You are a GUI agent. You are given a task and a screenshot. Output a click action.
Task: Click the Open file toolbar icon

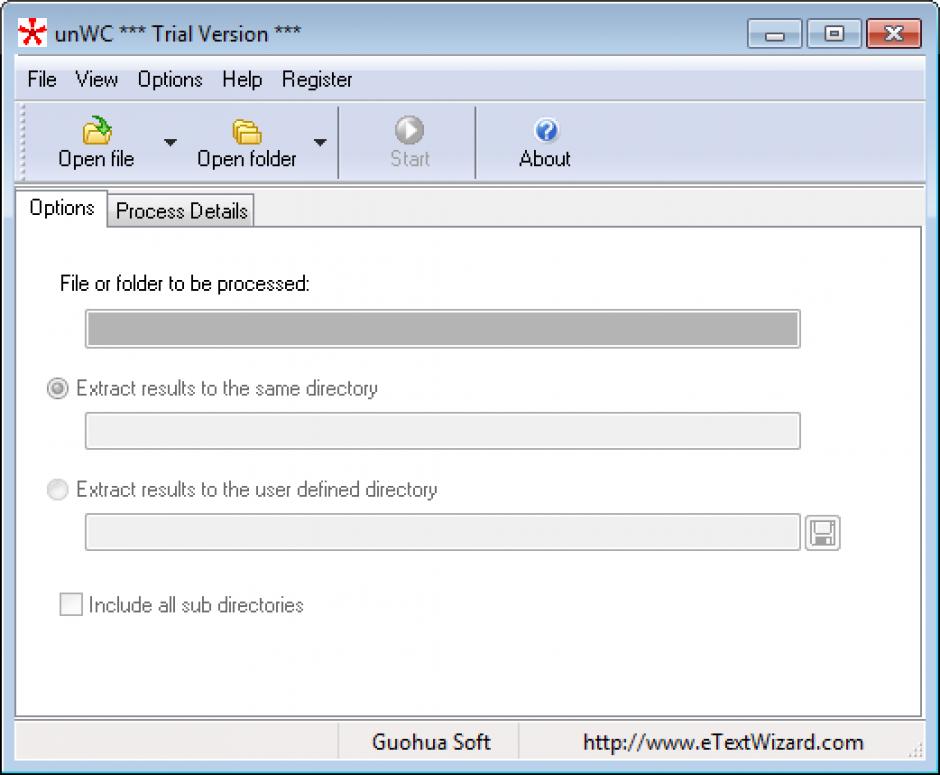(96, 132)
